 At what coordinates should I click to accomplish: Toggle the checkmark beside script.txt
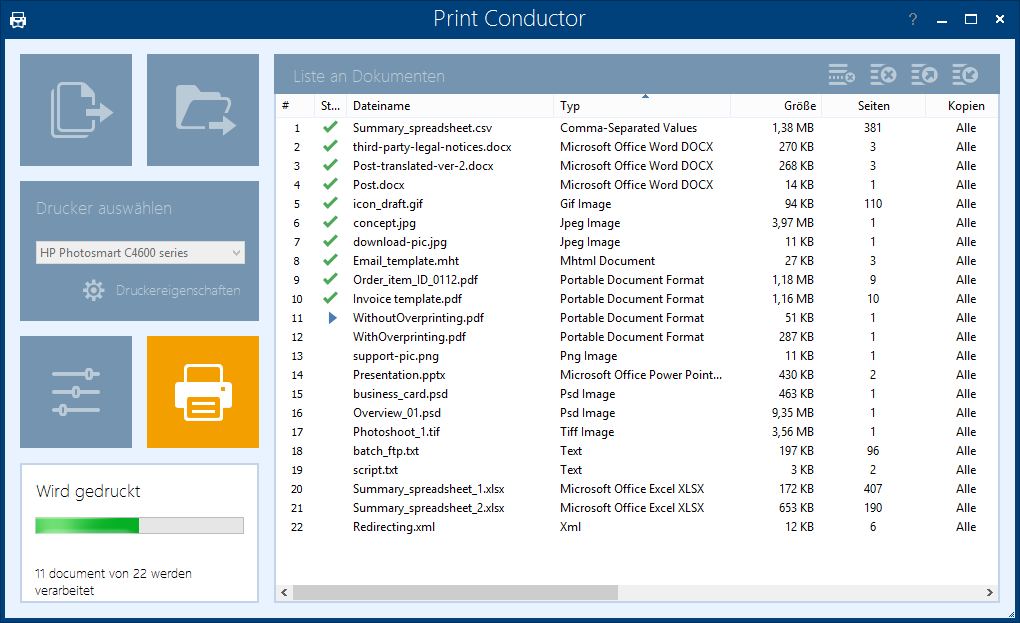click(330, 469)
